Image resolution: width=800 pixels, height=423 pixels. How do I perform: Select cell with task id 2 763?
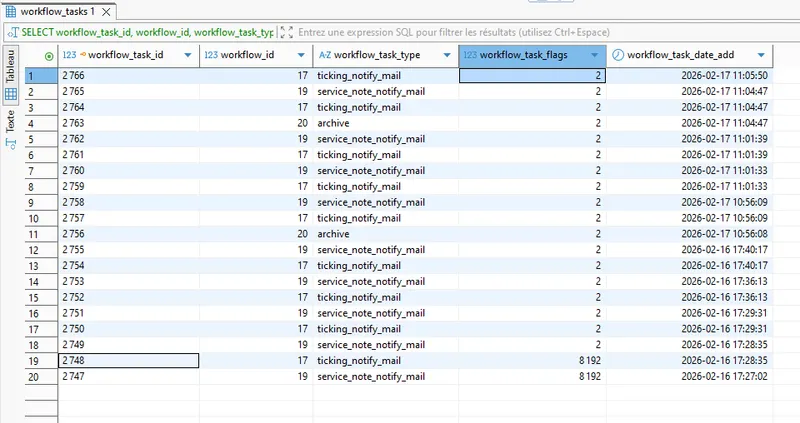(x=129, y=123)
